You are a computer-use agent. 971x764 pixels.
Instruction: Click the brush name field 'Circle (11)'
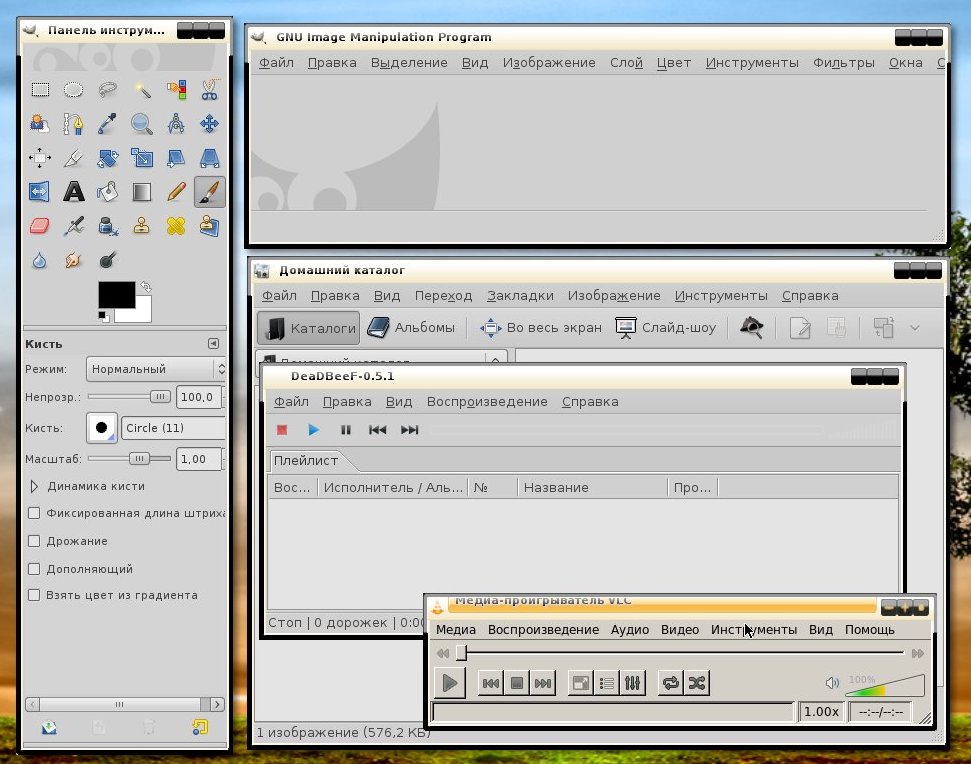click(x=173, y=428)
